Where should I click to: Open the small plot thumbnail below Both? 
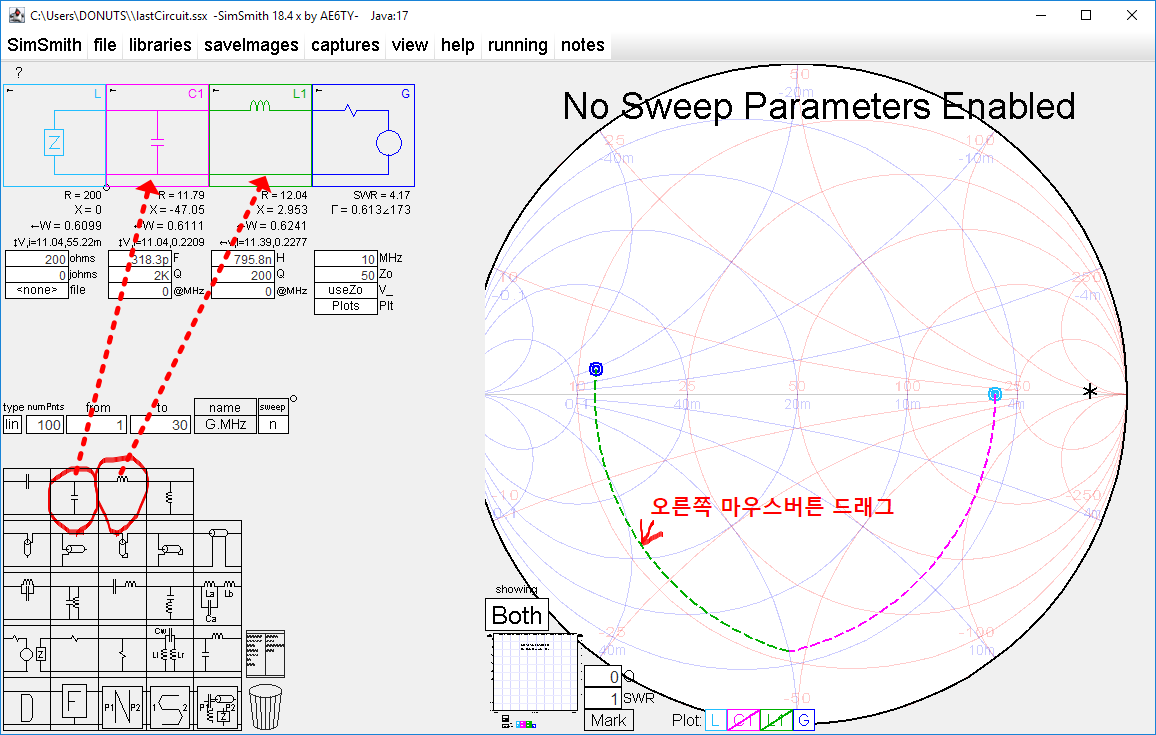click(535, 672)
